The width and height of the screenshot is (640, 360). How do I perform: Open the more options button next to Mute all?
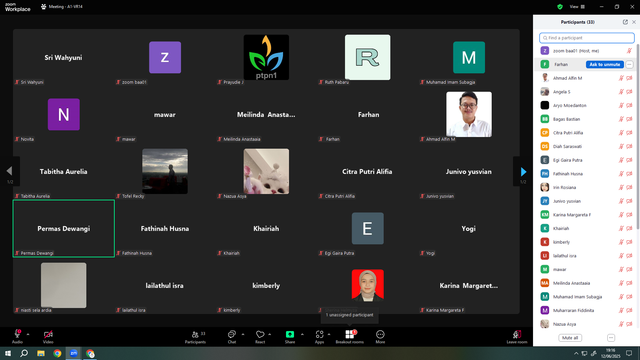611,338
